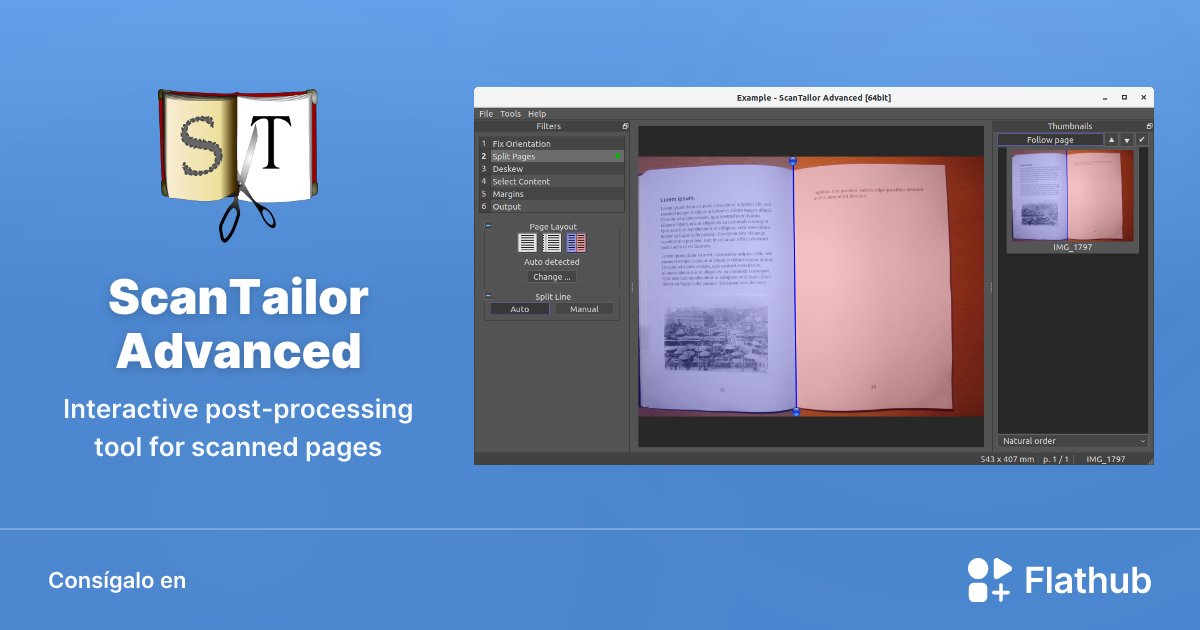
Task: Click the Change ... button under Page Layout
Action: [x=552, y=276]
